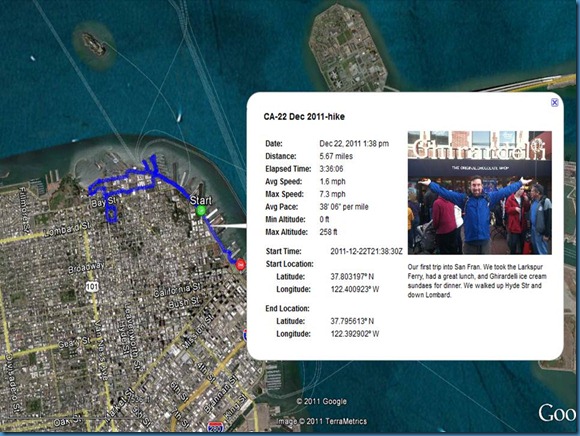This screenshot has width=580, height=436.
Task: Select the max speed value '7.3 mph'
Action: pyautogui.click(x=332, y=194)
